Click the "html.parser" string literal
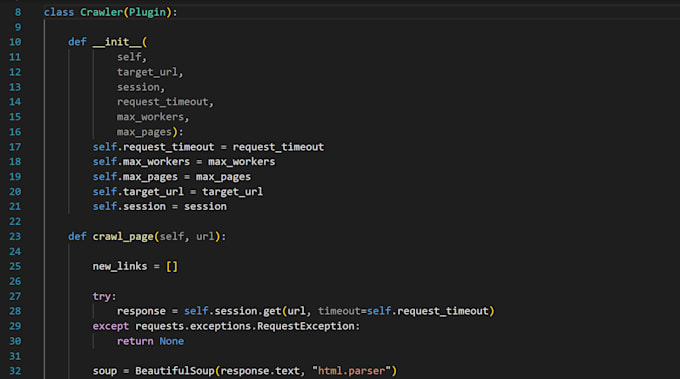The width and height of the screenshot is (680, 379). click(x=351, y=371)
